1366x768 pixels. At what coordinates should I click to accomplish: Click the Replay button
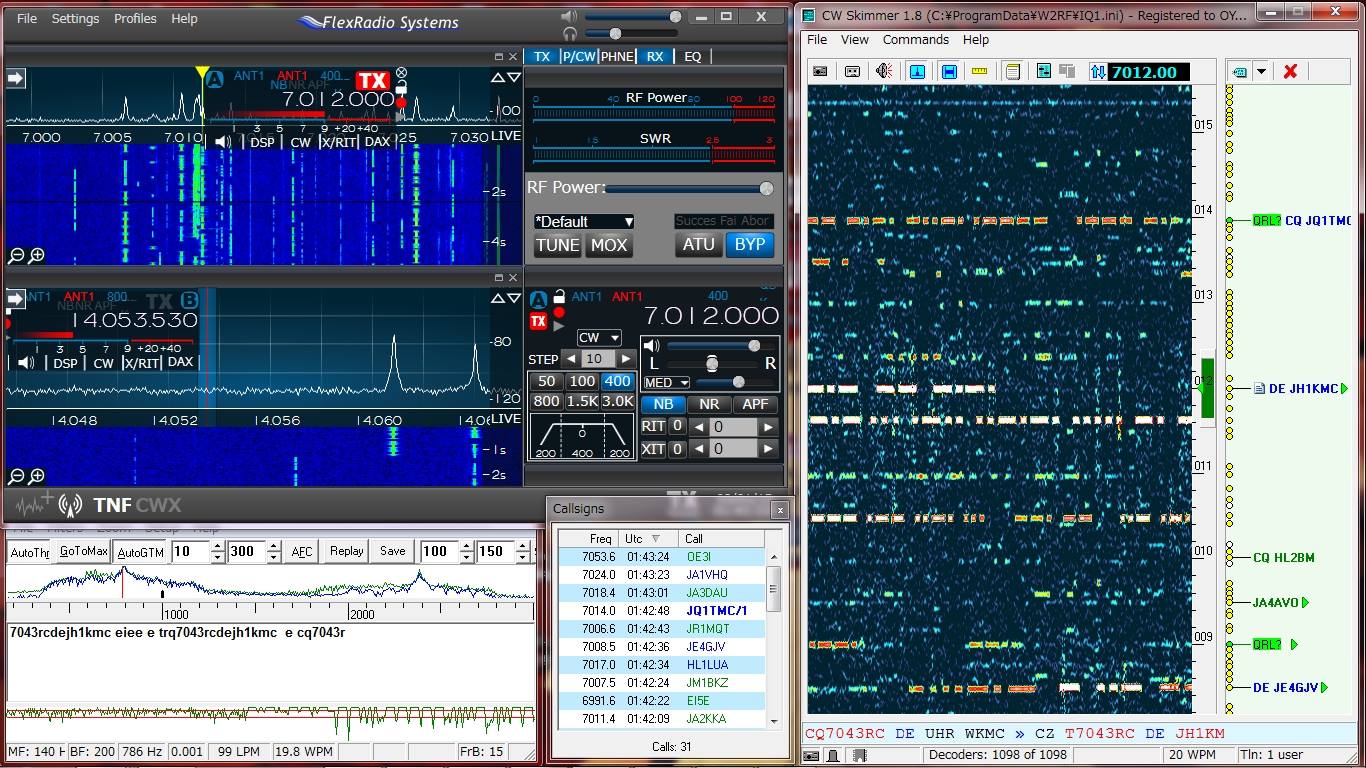click(x=347, y=551)
